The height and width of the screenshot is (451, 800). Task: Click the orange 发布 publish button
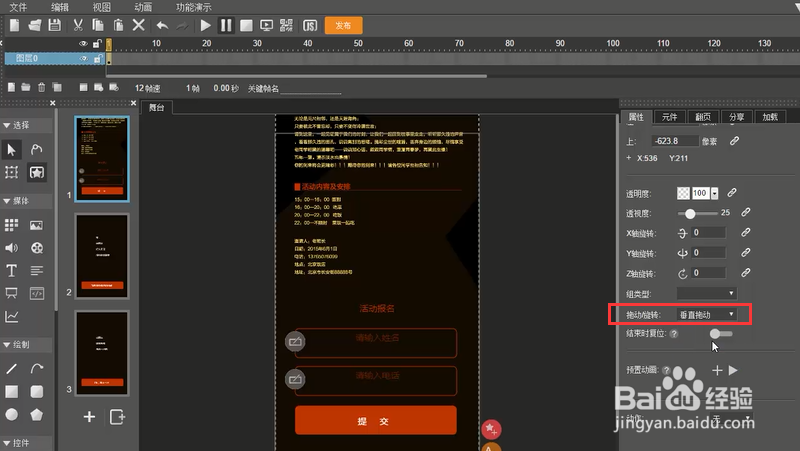click(343, 26)
